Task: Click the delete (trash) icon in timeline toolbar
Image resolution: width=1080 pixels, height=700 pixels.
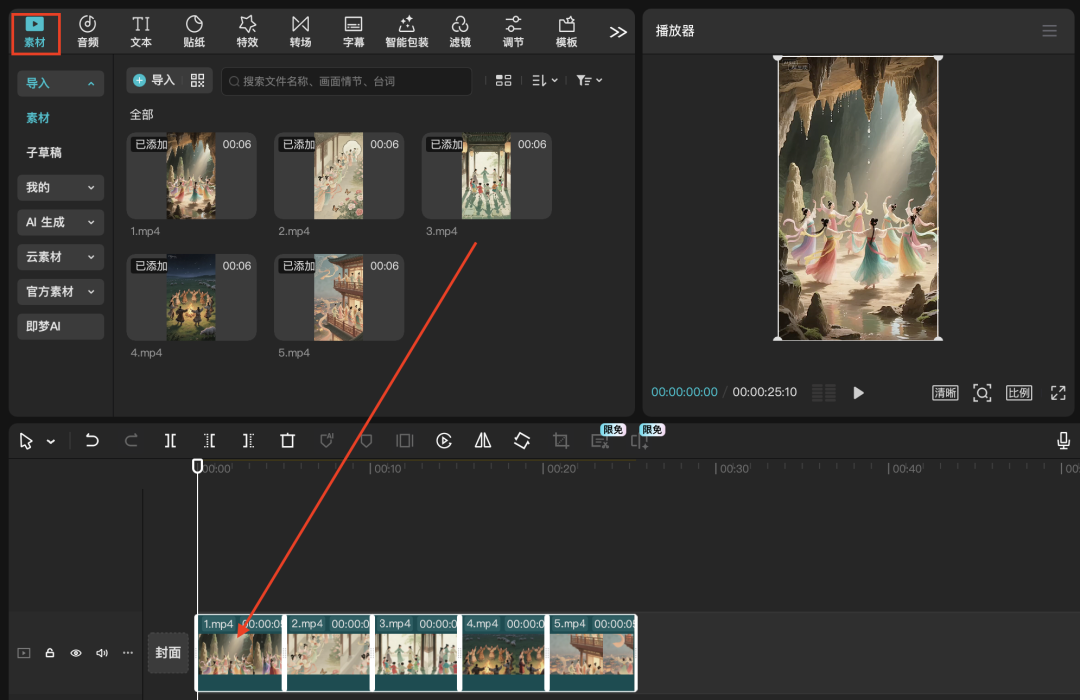Action: [x=288, y=441]
